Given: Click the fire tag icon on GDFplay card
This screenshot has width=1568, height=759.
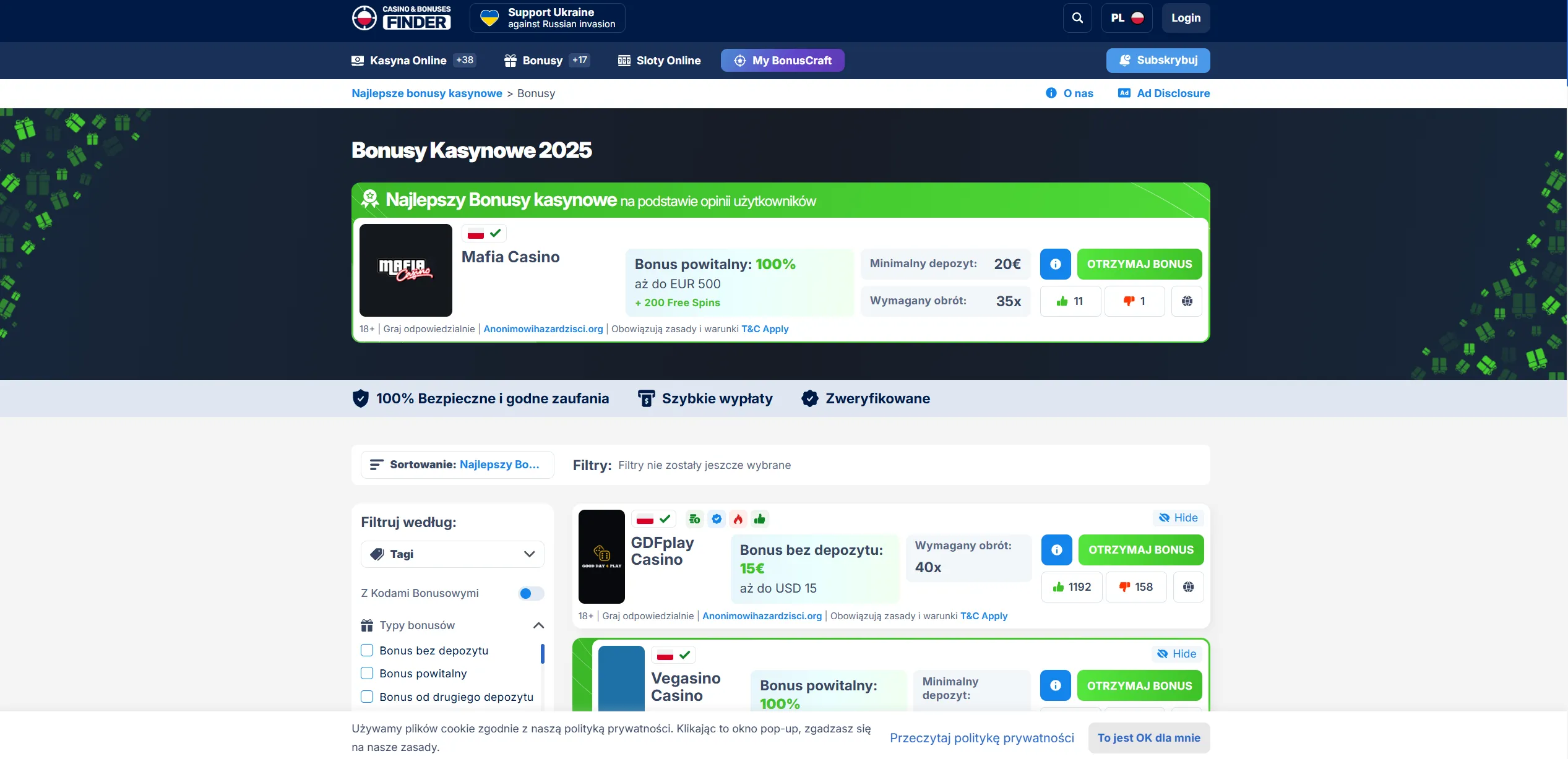Looking at the screenshot, I should tap(738, 519).
